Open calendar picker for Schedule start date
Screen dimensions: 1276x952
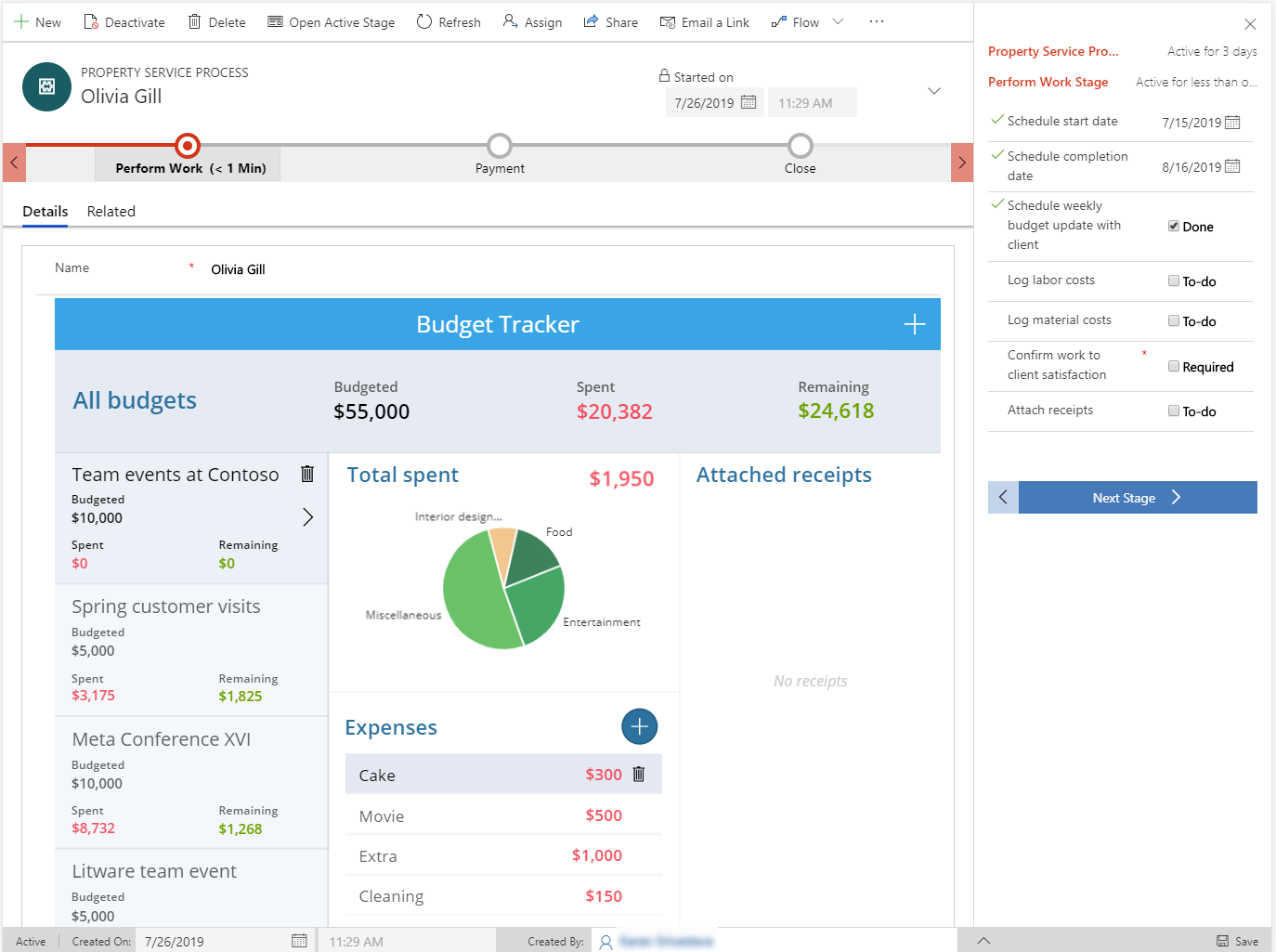click(x=1232, y=123)
